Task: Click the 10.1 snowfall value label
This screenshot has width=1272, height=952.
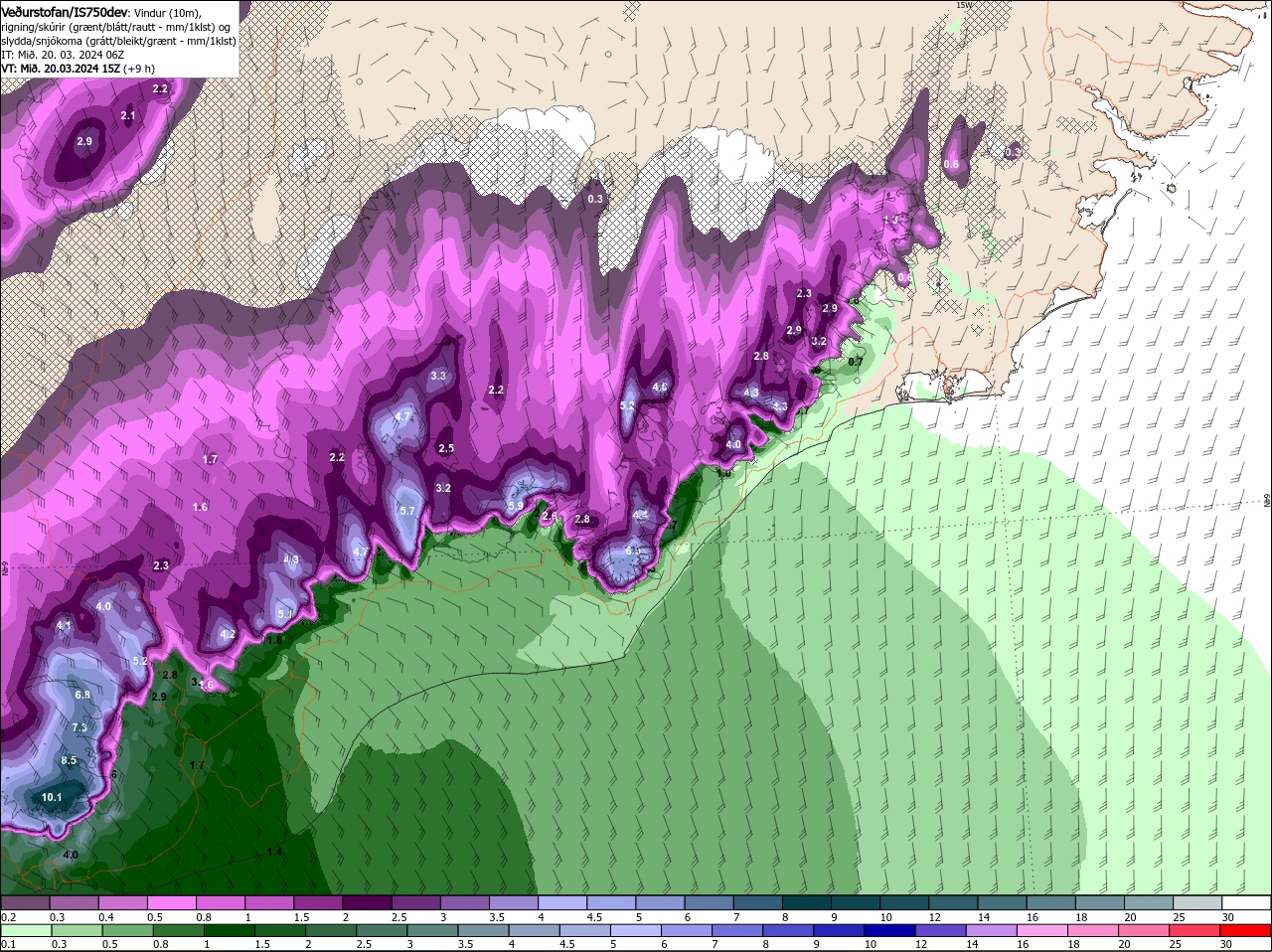Action: (x=52, y=797)
